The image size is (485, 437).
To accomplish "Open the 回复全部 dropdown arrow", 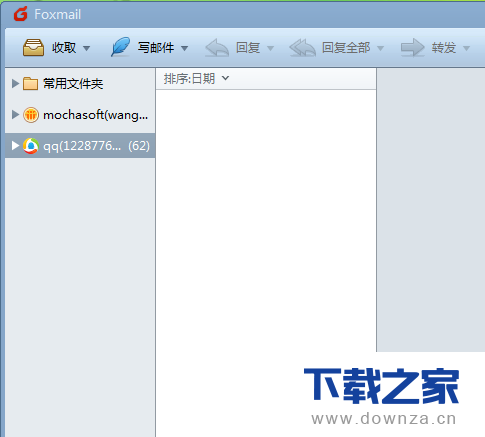I will [x=380, y=48].
